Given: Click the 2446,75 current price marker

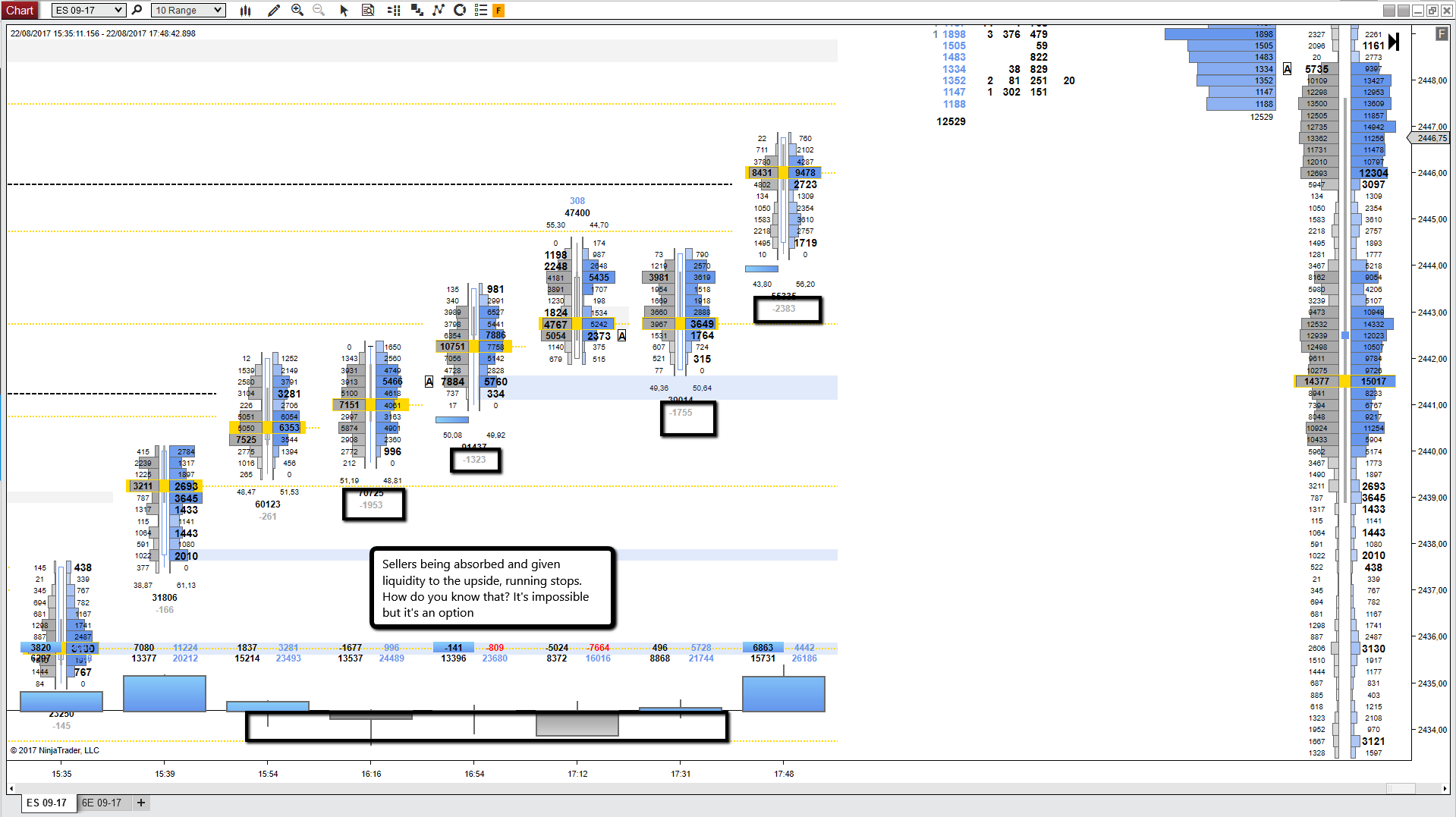Looking at the screenshot, I should click(1429, 138).
